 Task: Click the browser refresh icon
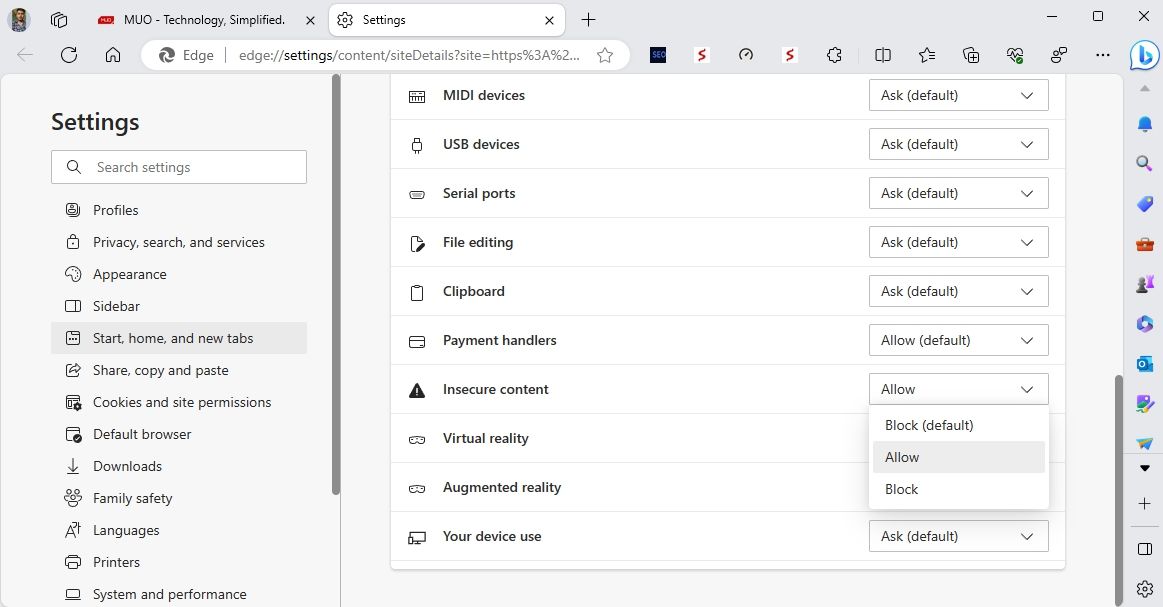(69, 56)
